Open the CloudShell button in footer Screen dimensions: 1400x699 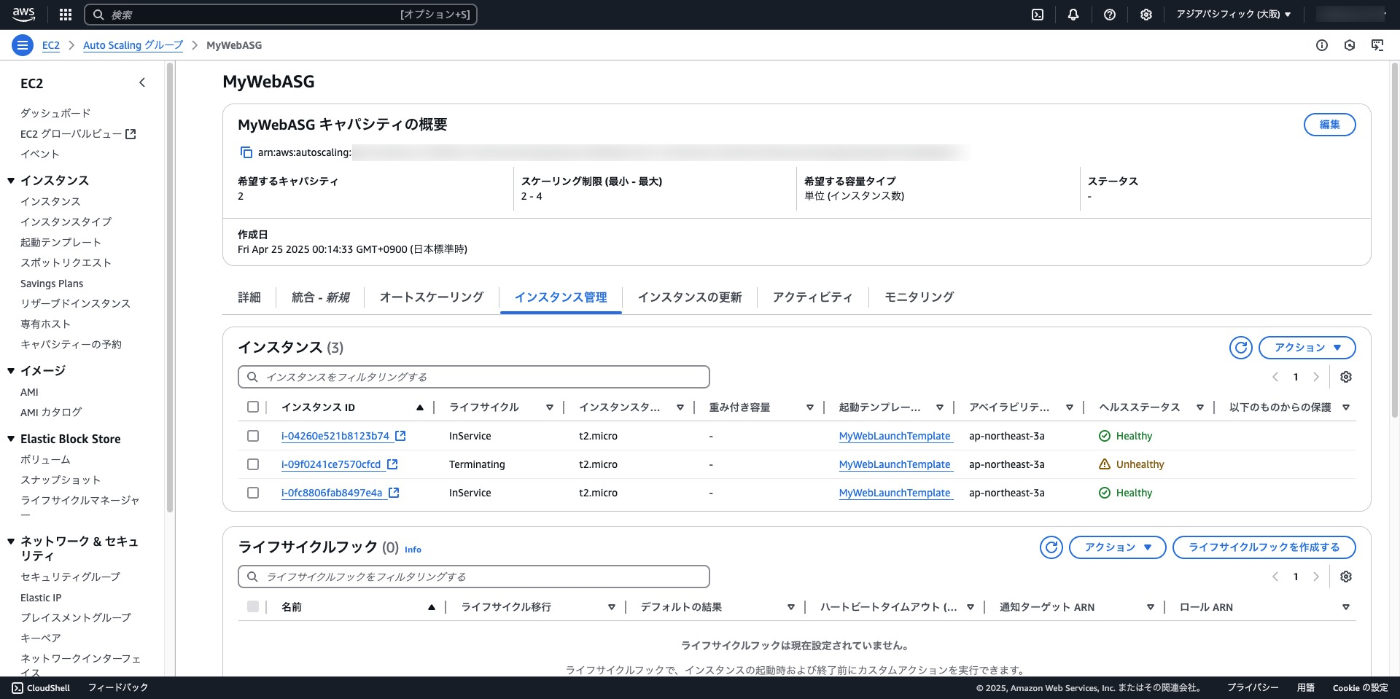click(x=41, y=688)
